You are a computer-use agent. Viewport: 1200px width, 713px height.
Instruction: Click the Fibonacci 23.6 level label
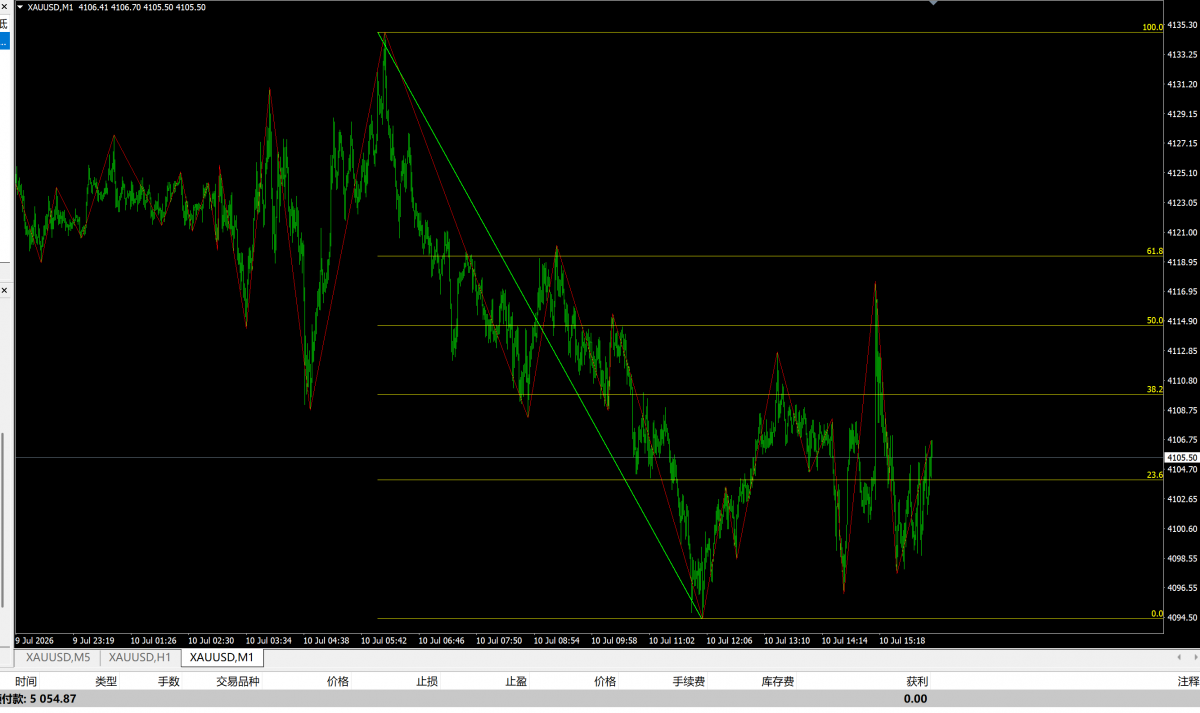(x=1155, y=474)
